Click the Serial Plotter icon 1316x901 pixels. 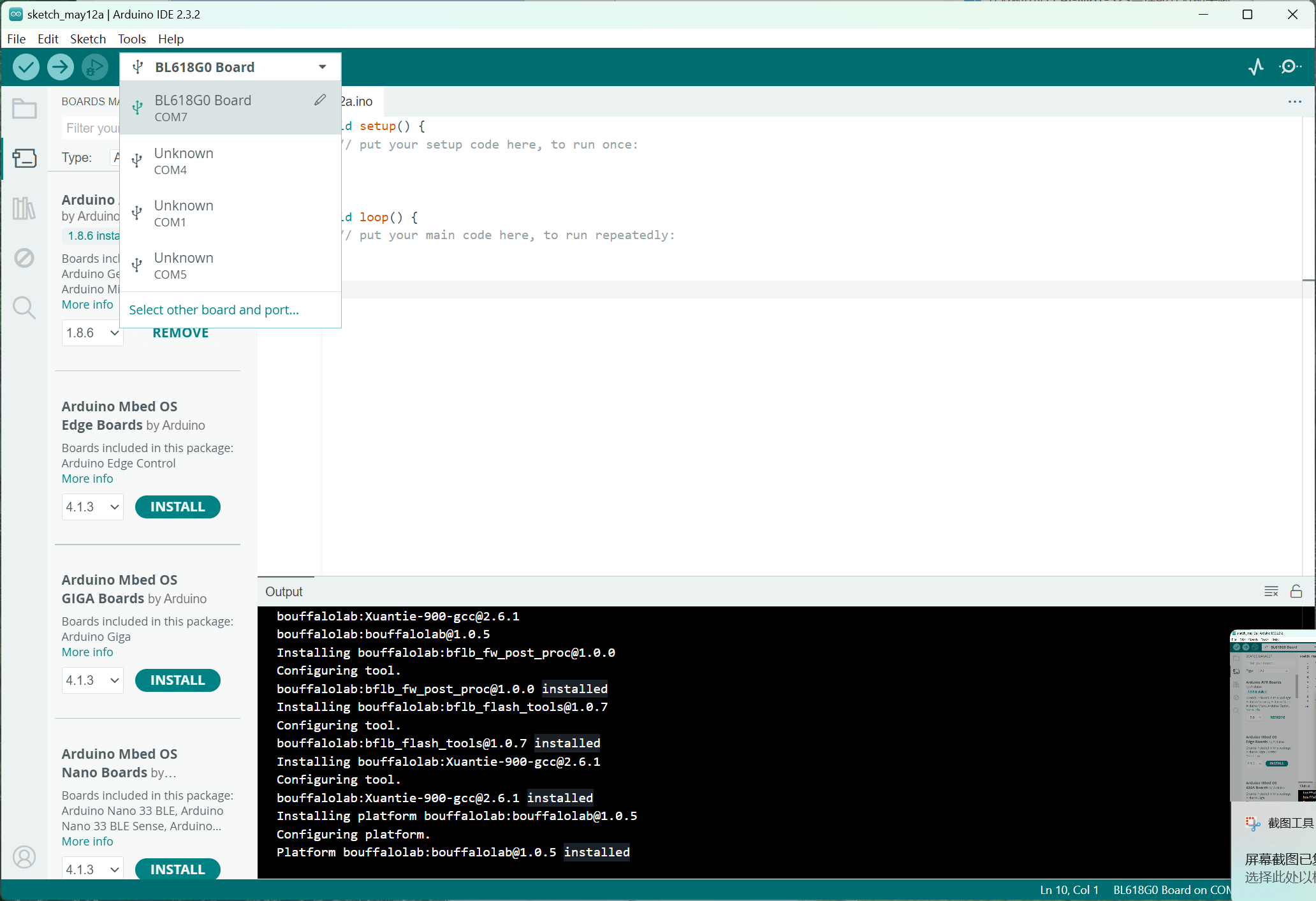pos(1258,66)
